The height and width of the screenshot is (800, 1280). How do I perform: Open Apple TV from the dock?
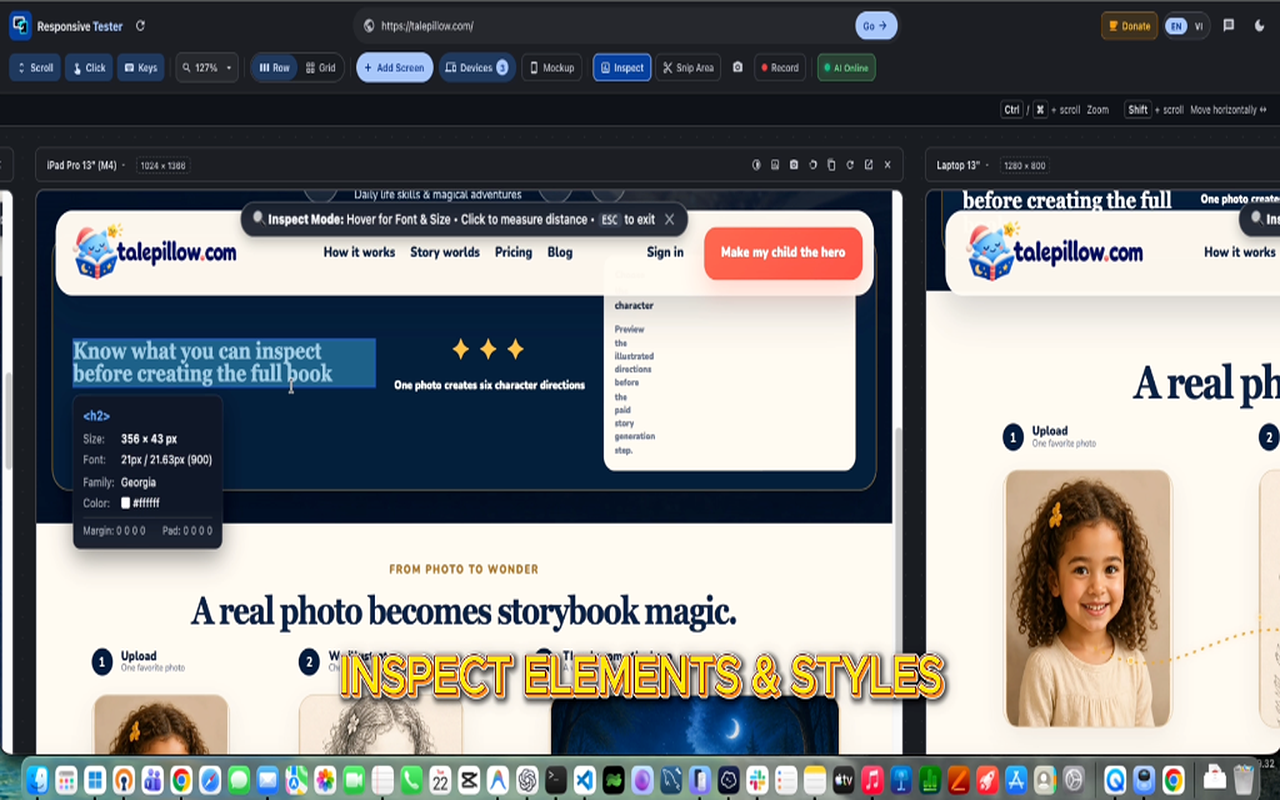(x=844, y=779)
